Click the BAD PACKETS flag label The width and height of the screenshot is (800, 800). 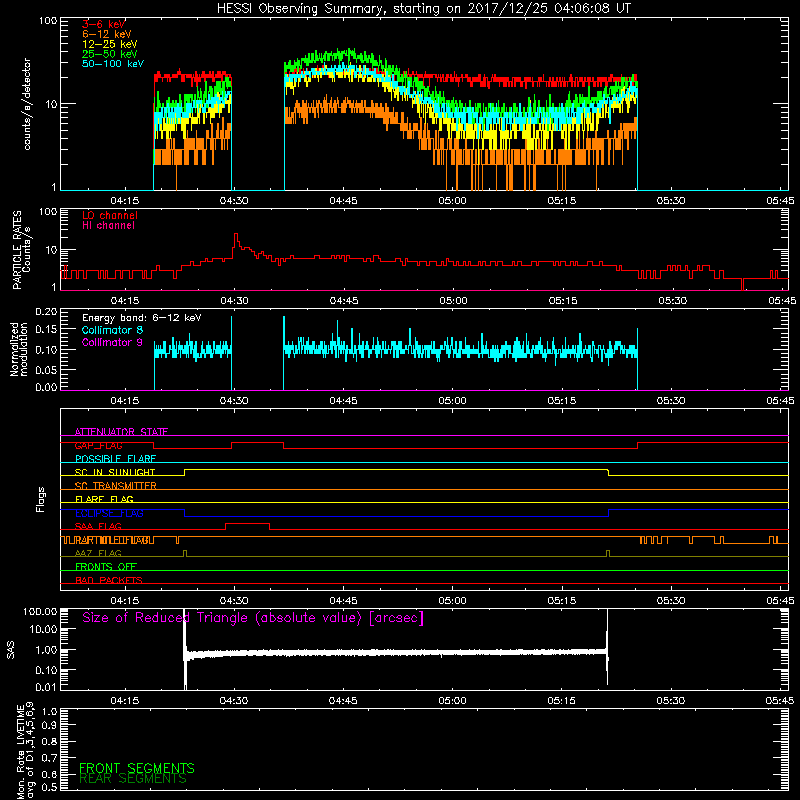click(109, 580)
